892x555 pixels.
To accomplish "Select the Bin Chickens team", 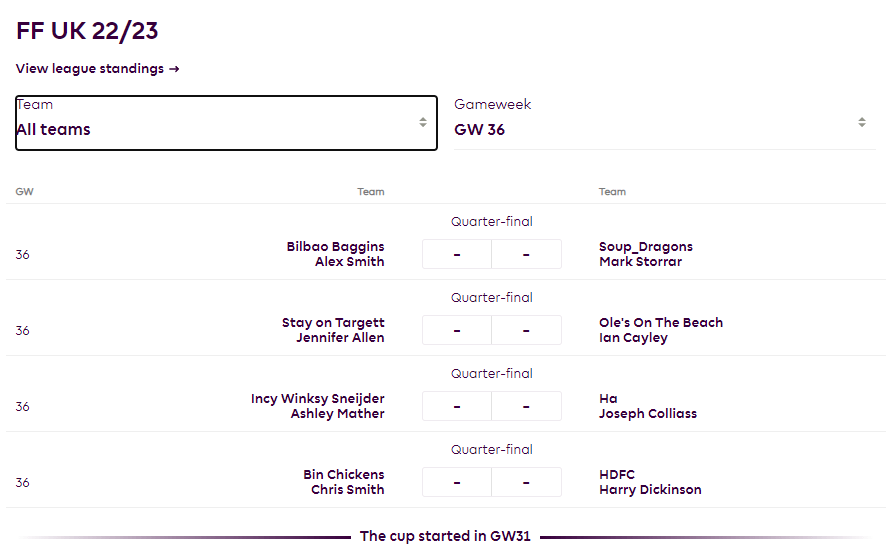I will 343,474.
